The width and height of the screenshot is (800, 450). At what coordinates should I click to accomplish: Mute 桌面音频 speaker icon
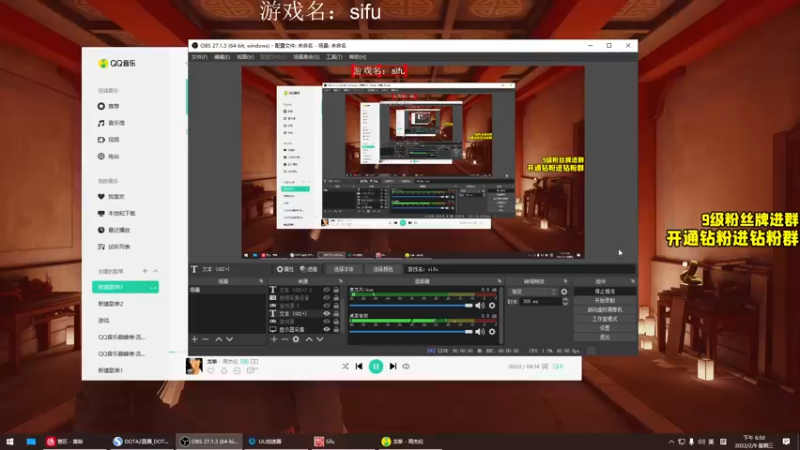[x=480, y=332]
